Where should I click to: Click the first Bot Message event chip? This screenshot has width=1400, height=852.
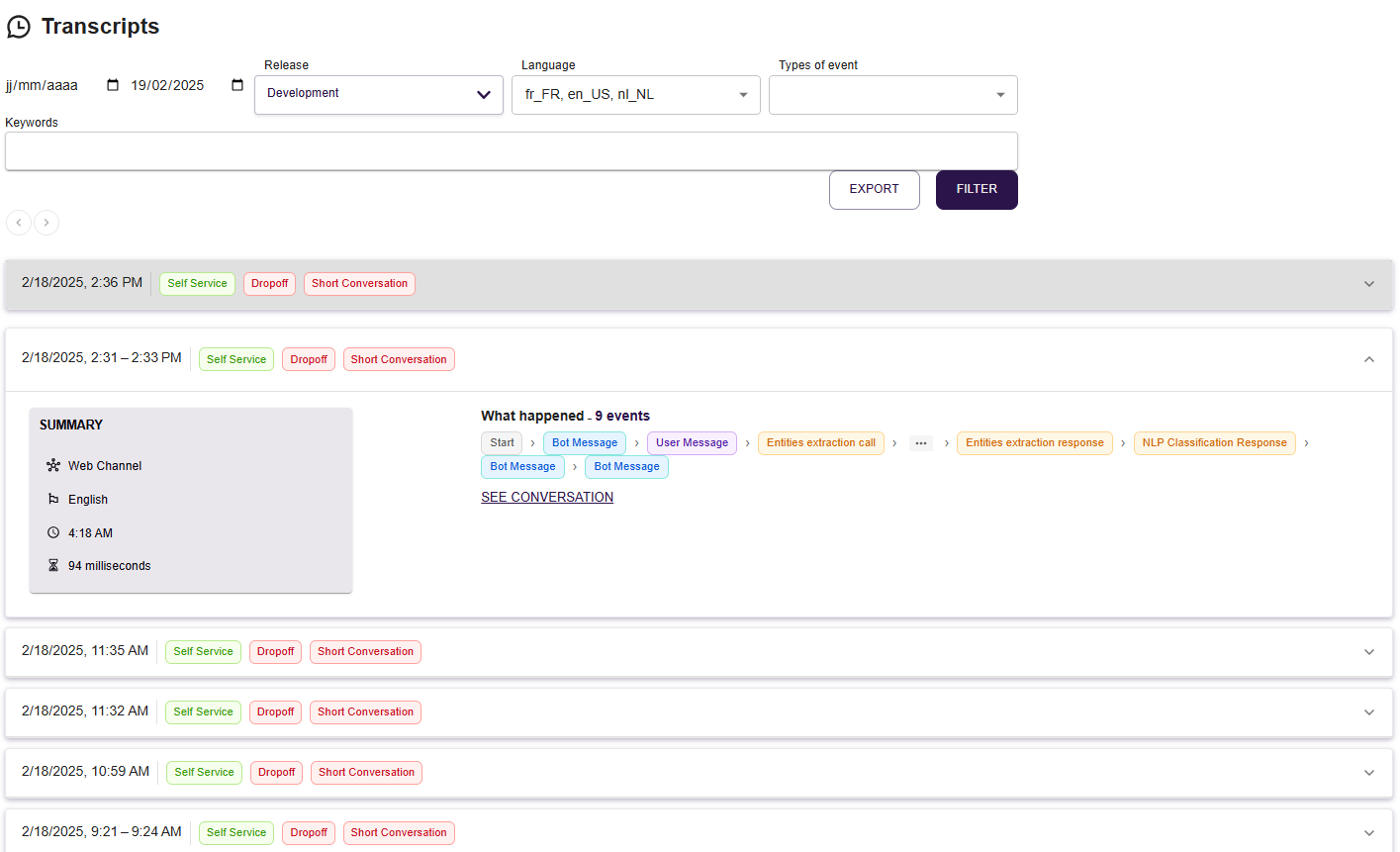pos(585,443)
